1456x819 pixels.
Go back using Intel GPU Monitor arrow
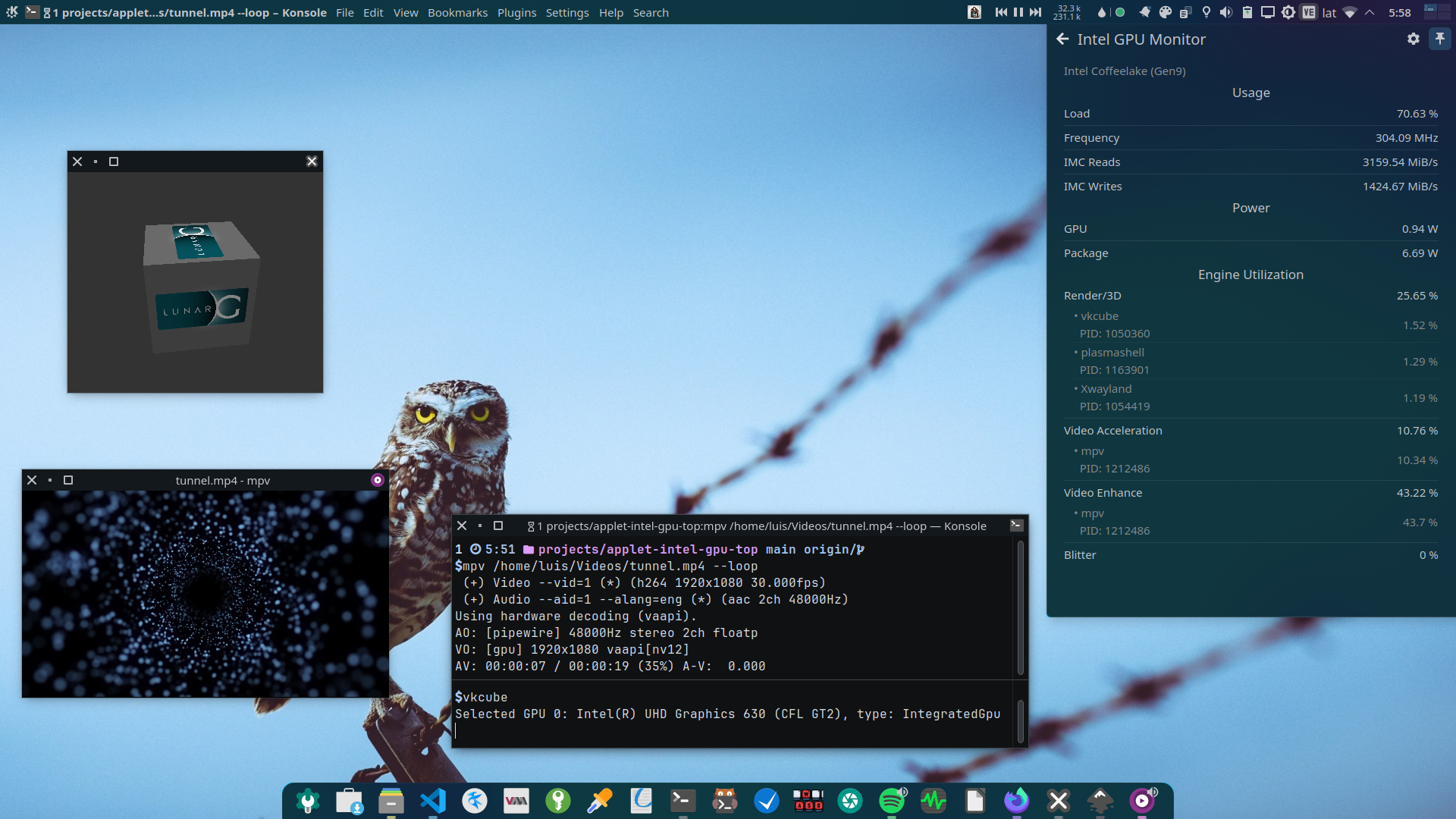(1062, 39)
